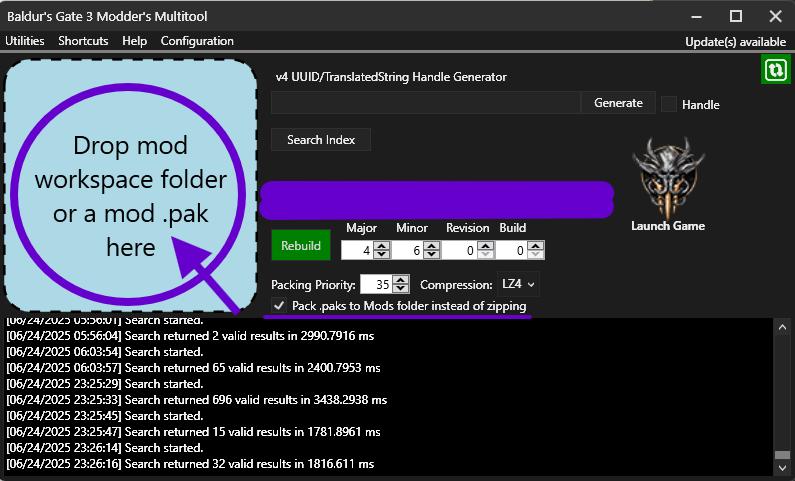Click the Minor version number field
Viewport: 795px width, 481px height.
pos(408,250)
